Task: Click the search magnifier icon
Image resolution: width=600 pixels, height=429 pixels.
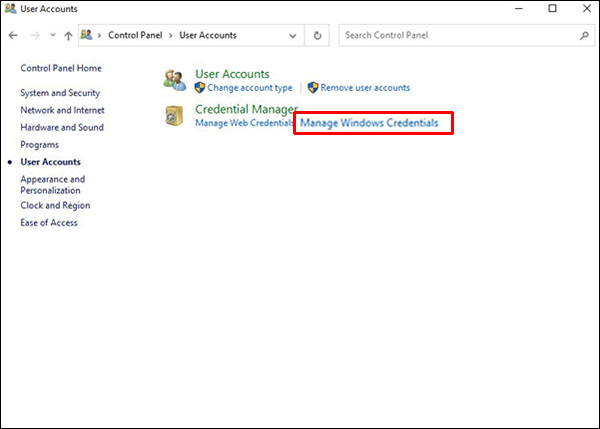Action: (x=584, y=36)
